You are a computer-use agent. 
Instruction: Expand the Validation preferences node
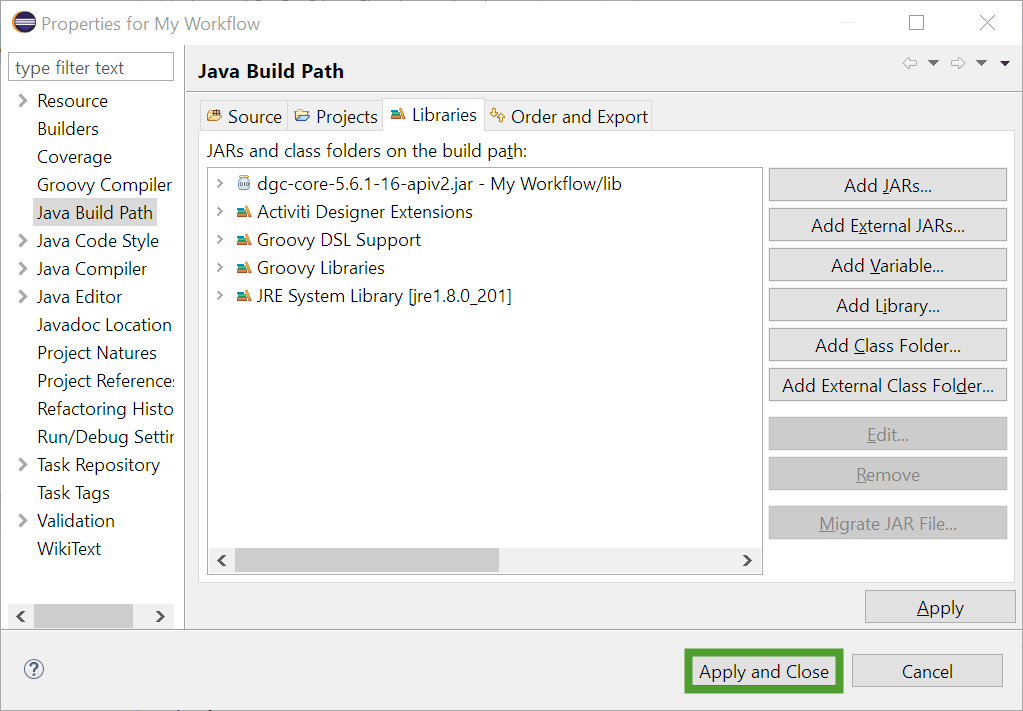(23, 521)
